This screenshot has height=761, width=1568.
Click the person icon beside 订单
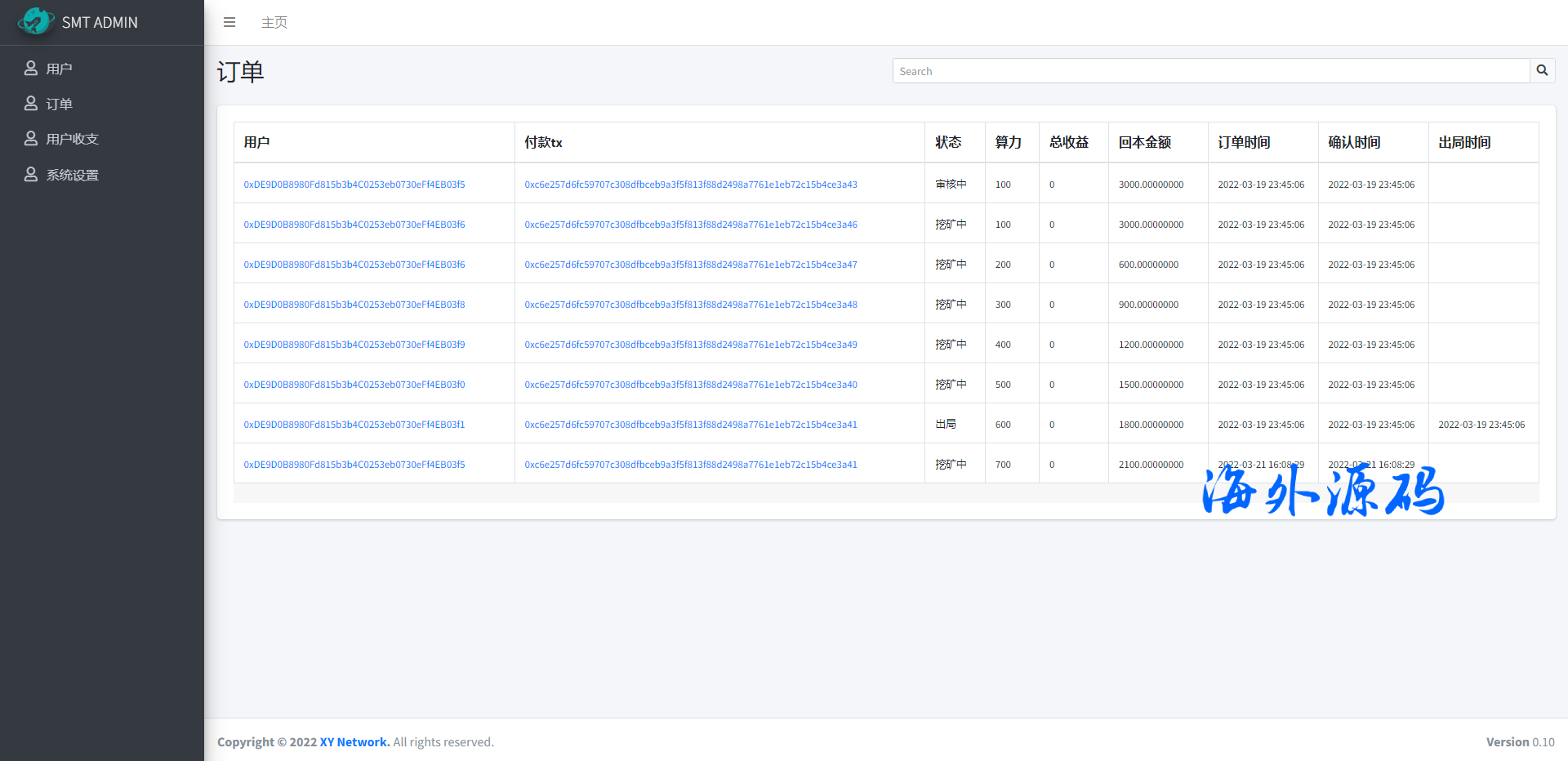(31, 104)
